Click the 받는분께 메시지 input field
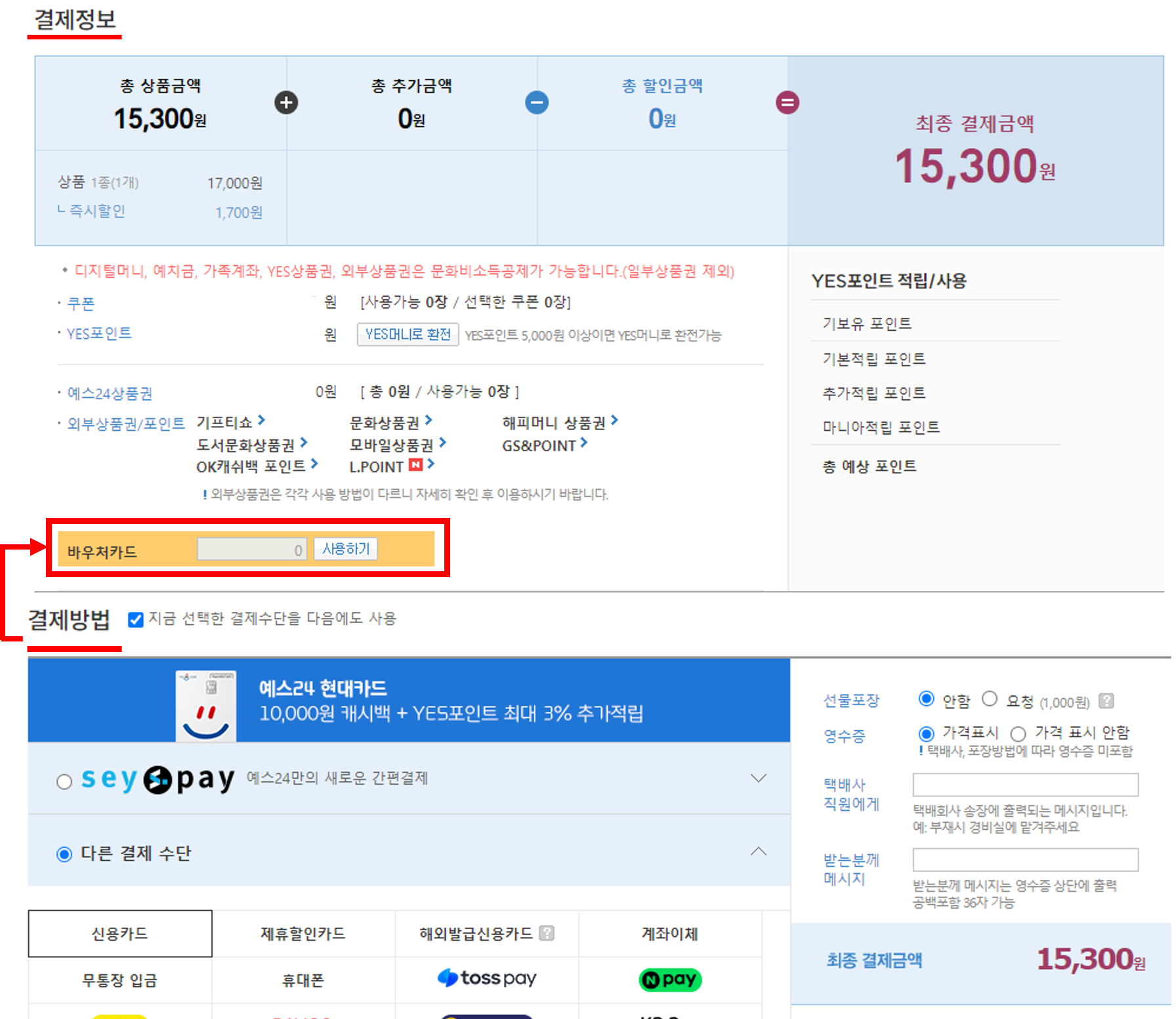This screenshot has height=1019, width=1176. (1025, 859)
